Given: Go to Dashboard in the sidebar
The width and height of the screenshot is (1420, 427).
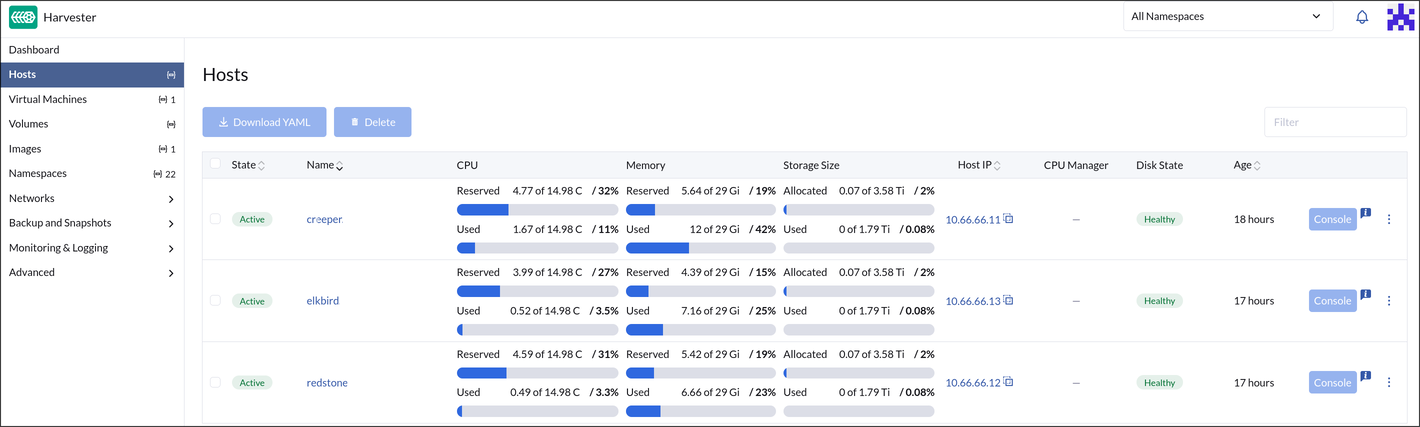Looking at the screenshot, I should 92,50.
